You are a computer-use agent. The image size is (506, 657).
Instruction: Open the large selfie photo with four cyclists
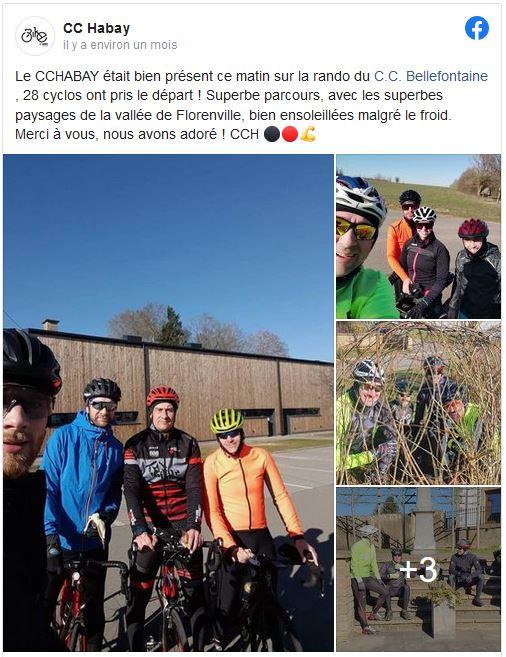[x=168, y=403]
